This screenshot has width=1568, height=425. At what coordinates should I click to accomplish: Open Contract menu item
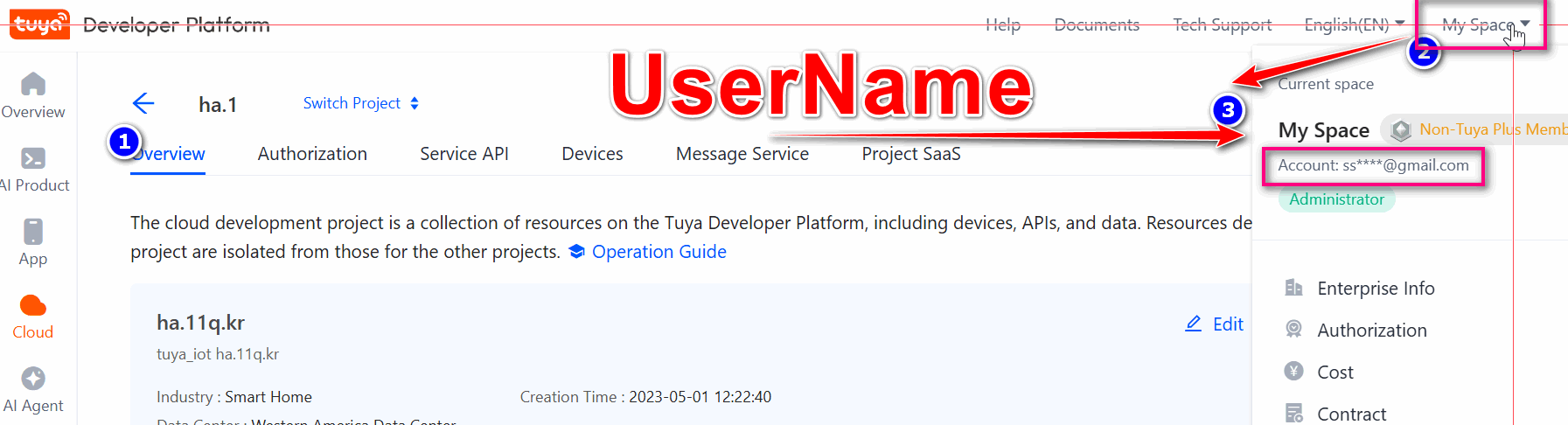coord(1352,415)
